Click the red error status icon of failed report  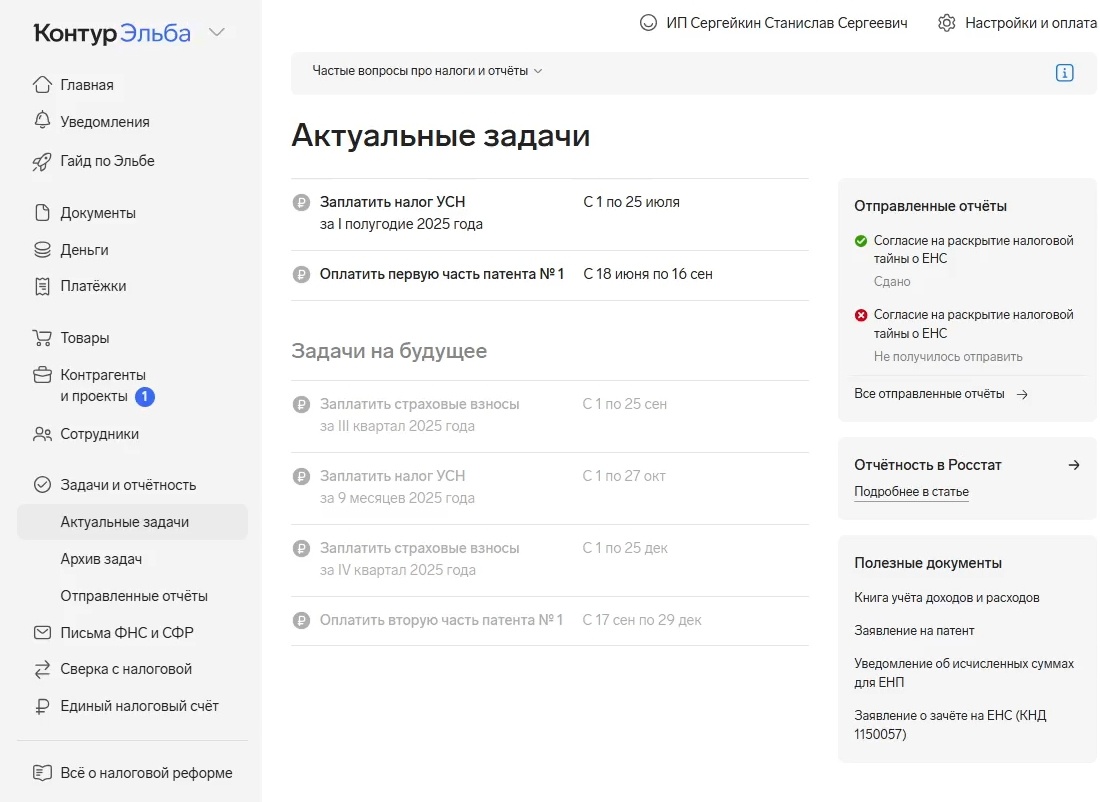pos(861,316)
